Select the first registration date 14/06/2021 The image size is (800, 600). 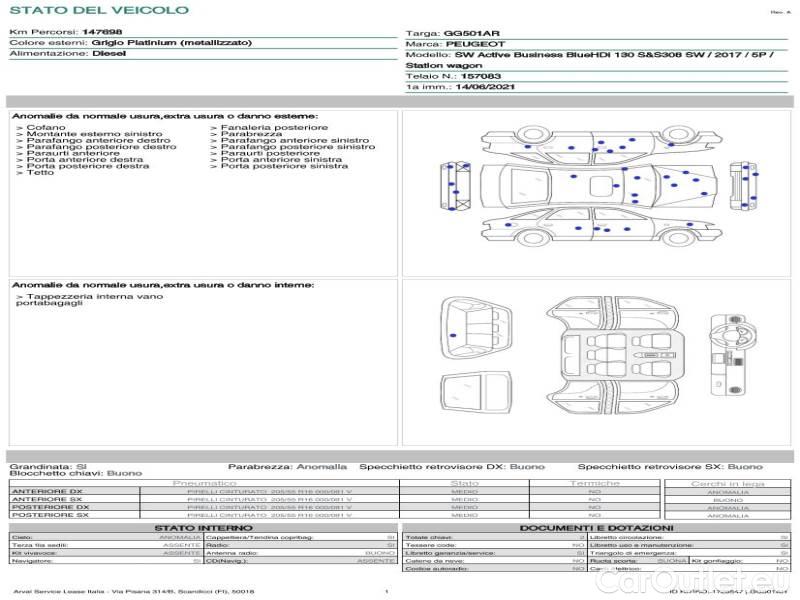click(x=485, y=87)
